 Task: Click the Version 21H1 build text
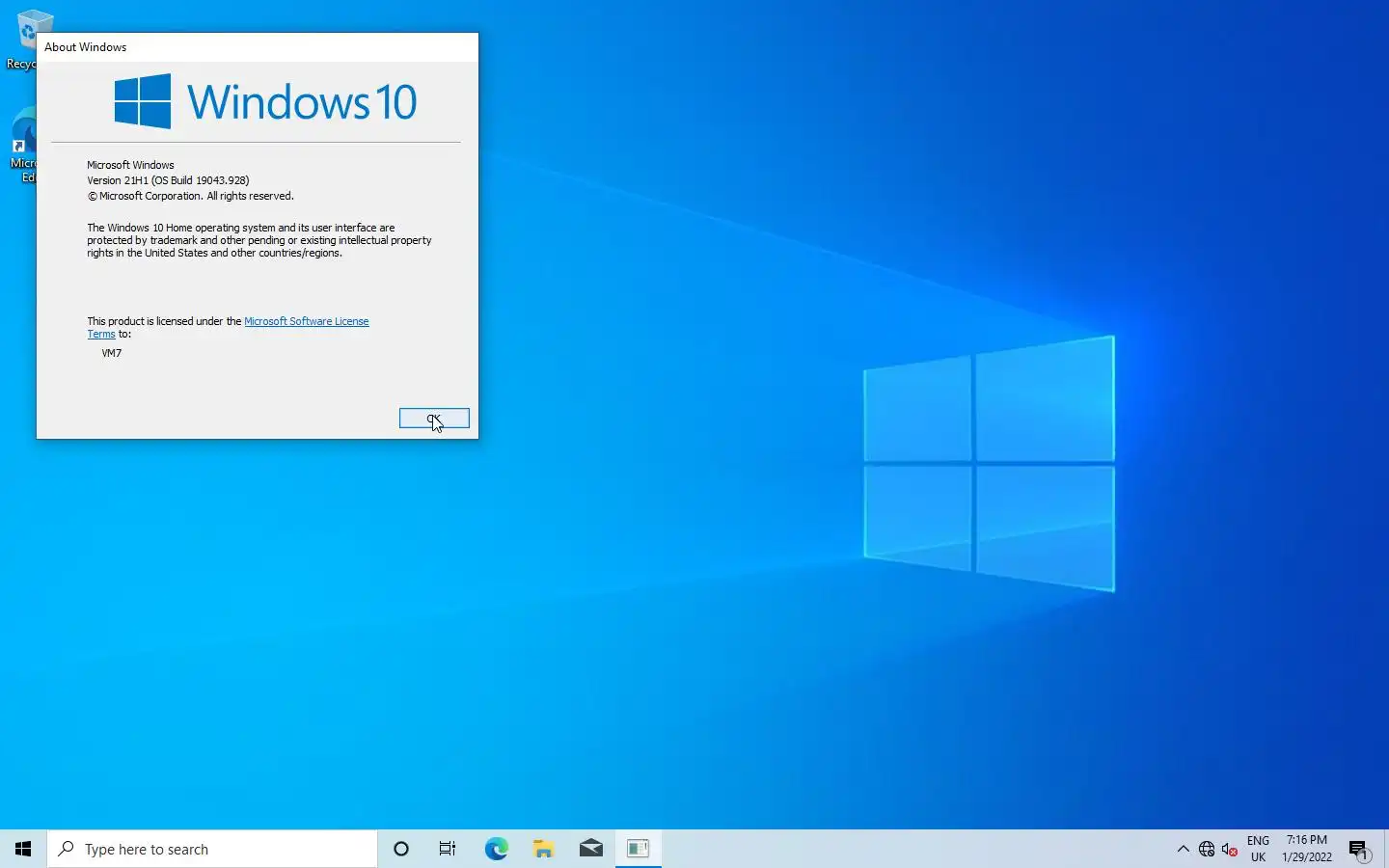(x=168, y=180)
